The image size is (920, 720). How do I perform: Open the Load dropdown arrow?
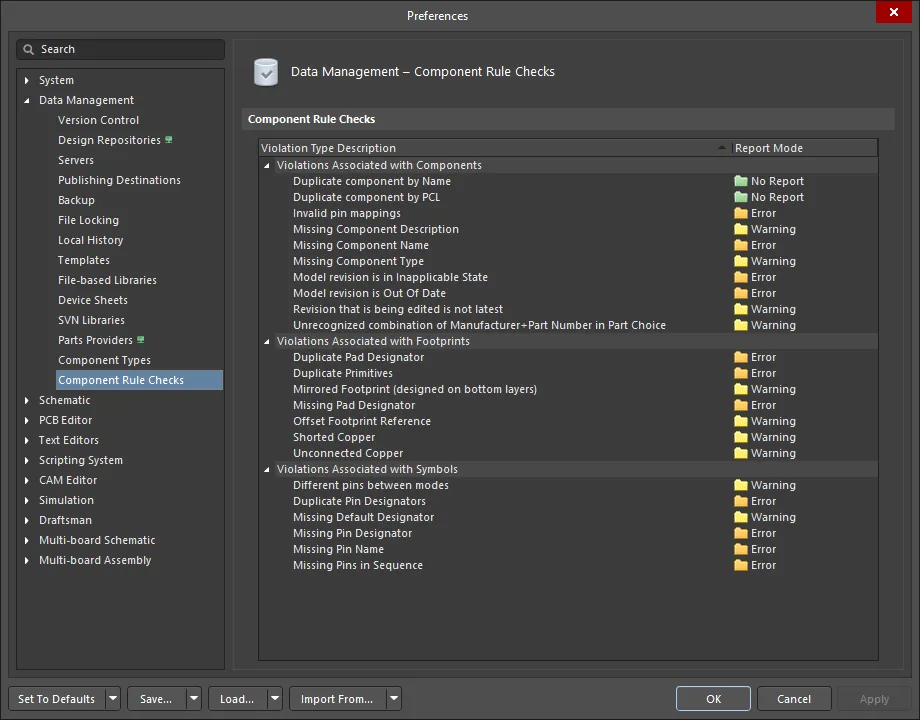click(275, 699)
